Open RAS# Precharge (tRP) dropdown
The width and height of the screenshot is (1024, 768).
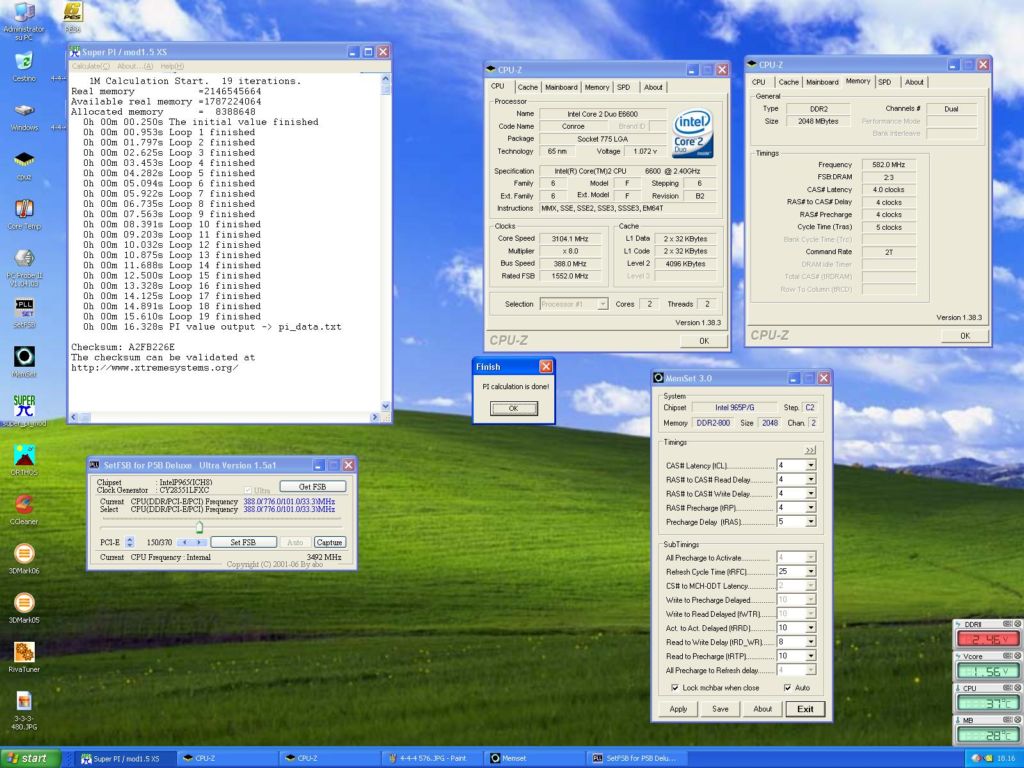(810, 507)
